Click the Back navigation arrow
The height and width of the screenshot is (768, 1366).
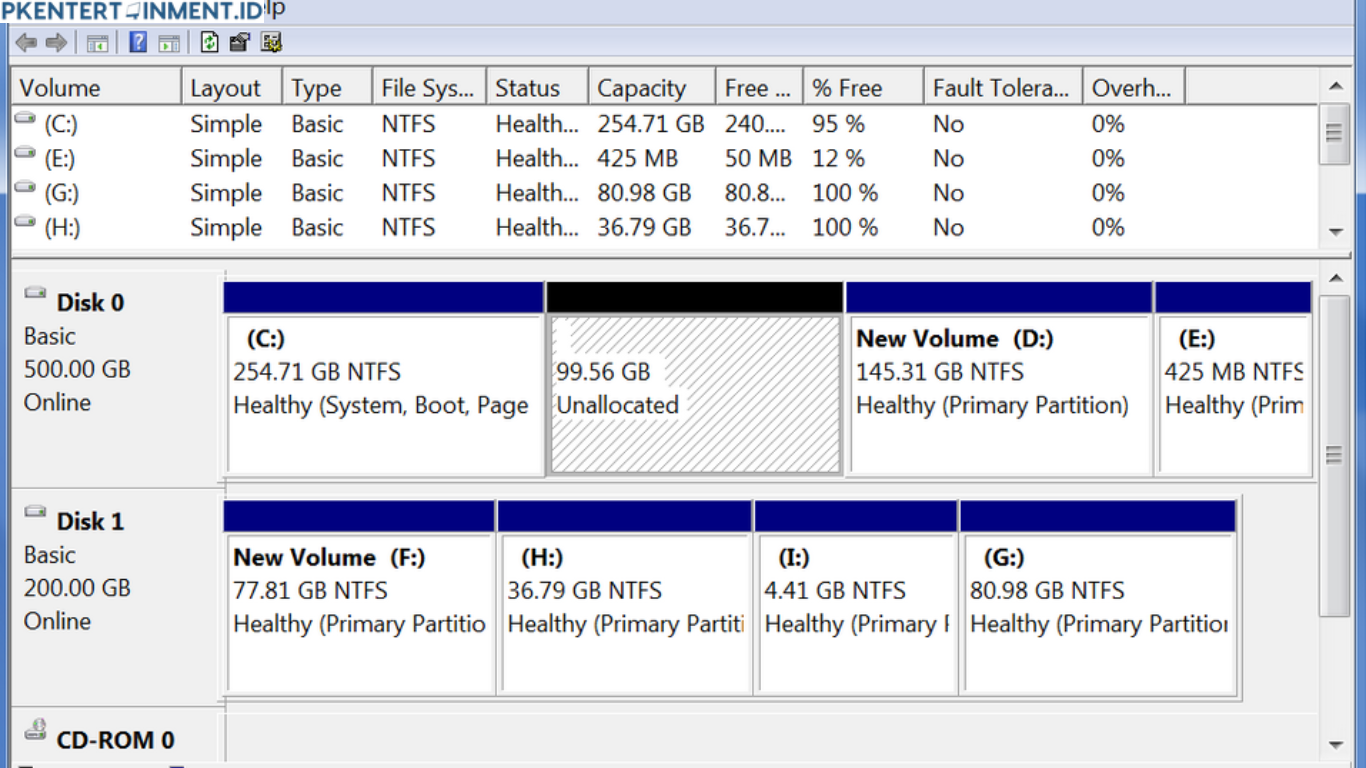25,42
